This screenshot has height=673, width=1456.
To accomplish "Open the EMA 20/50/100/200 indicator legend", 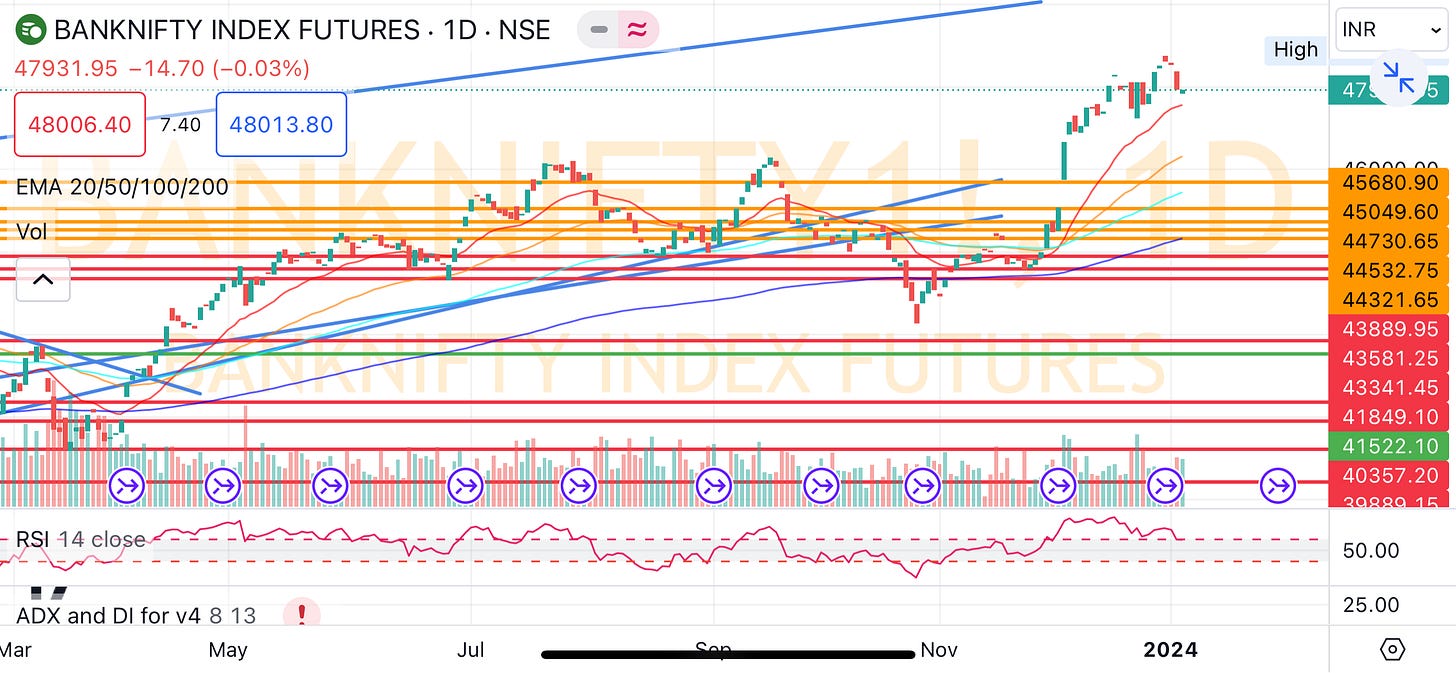I will click(x=122, y=187).
